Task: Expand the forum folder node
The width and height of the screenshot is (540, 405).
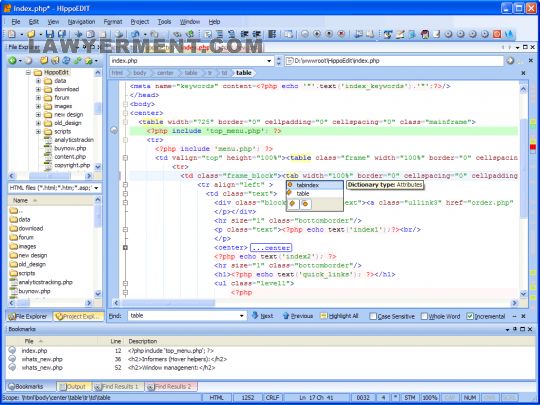Action: click(39, 98)
